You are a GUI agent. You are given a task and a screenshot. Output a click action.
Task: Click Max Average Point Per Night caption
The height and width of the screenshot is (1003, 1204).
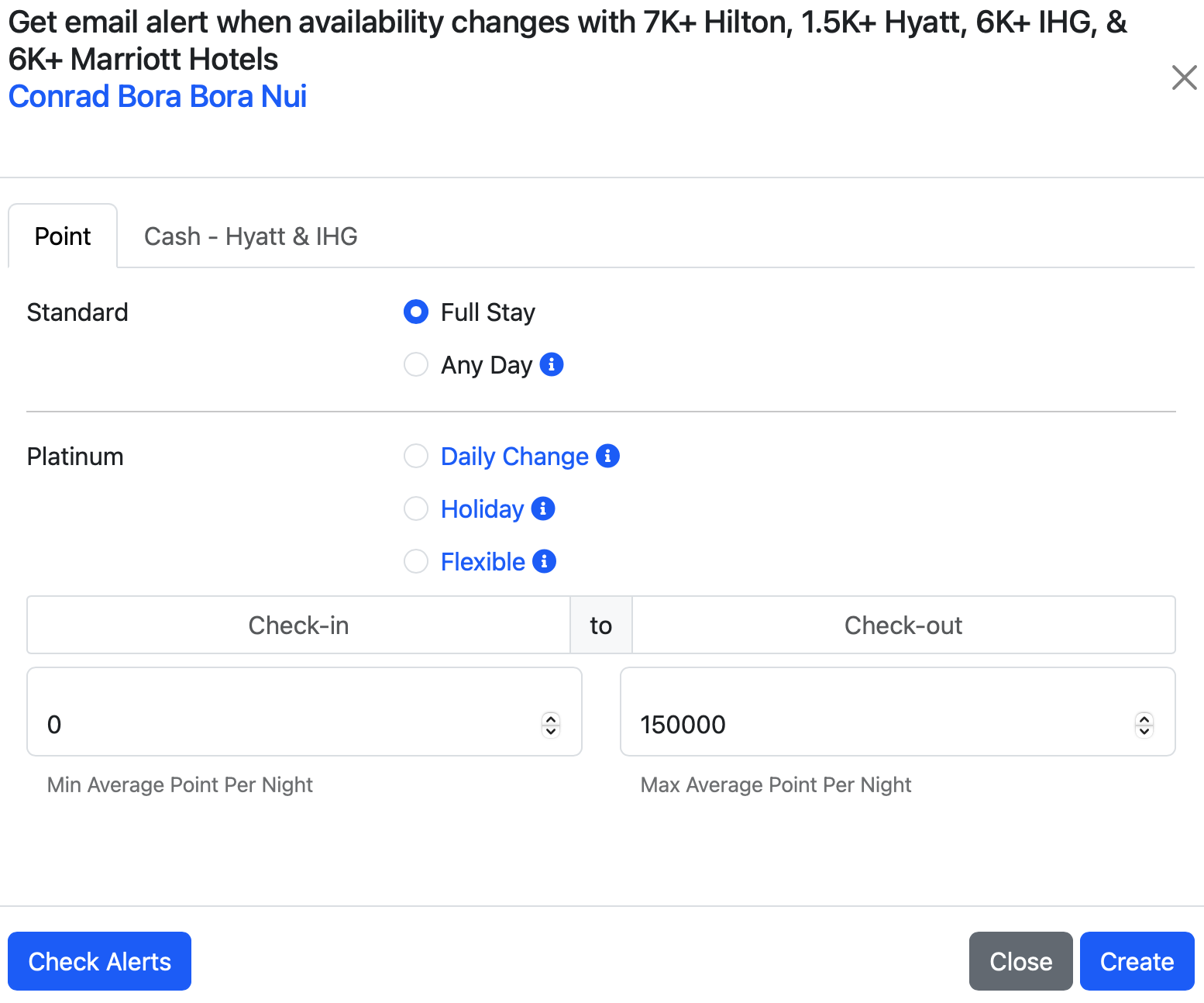point(776,785)
